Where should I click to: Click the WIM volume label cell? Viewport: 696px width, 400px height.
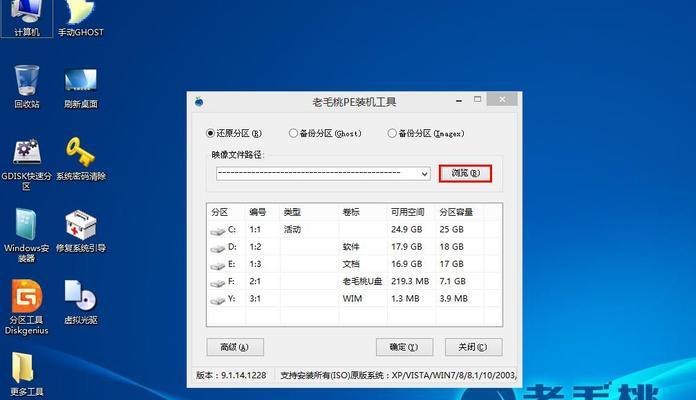tap(352, 299)
